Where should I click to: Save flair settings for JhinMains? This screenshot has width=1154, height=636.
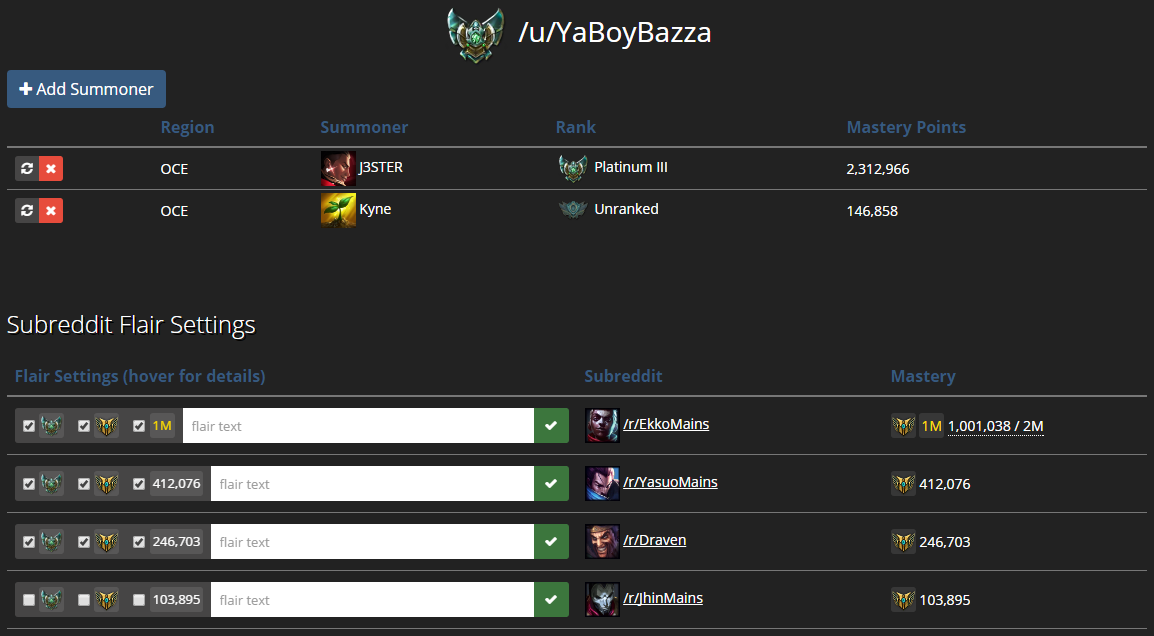551,600
